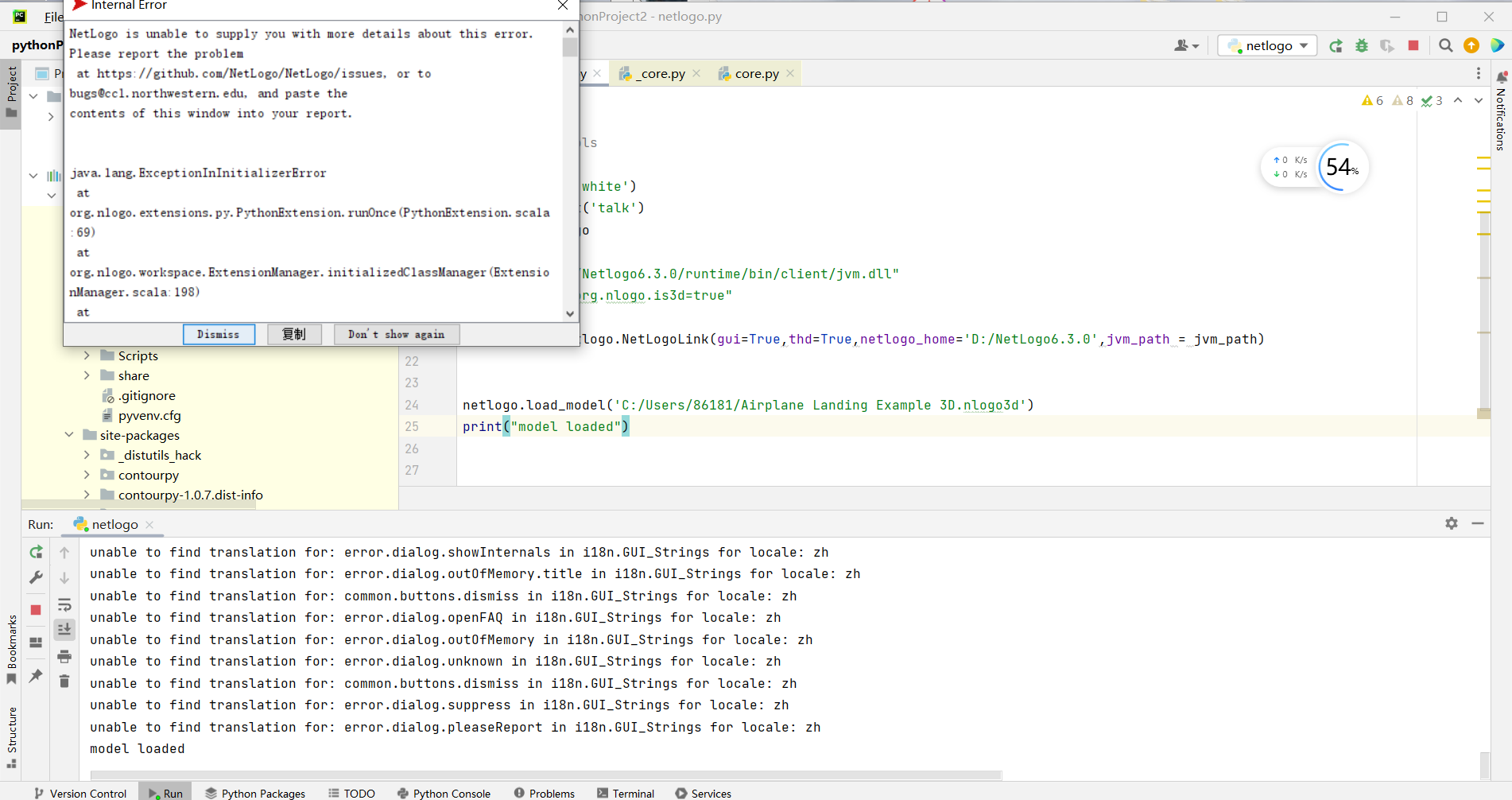Expand the _distutils_hack folder
1512x800 pixels.
click(87, 455)
